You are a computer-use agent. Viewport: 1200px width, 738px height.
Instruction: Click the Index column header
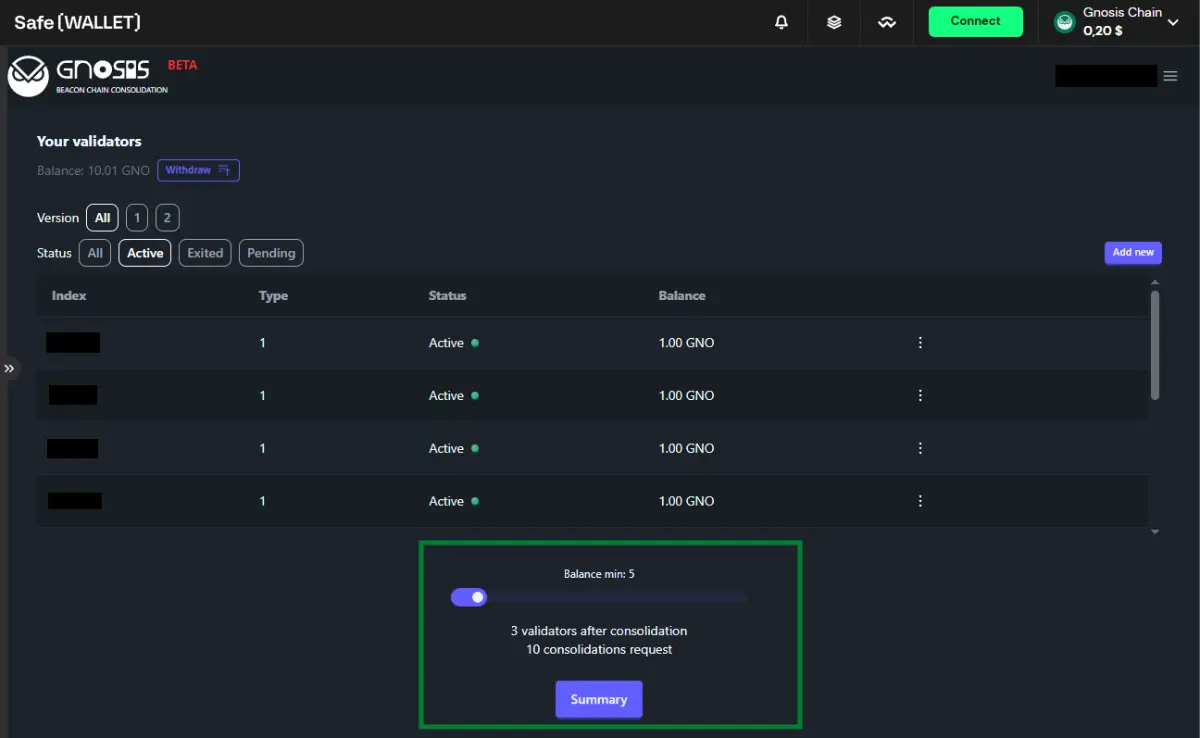pos(69,296)
